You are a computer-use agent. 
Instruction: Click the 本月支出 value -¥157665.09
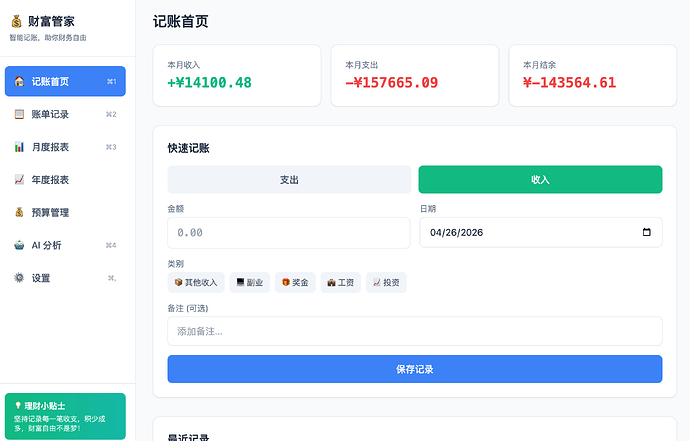click(x=392, y=82)
